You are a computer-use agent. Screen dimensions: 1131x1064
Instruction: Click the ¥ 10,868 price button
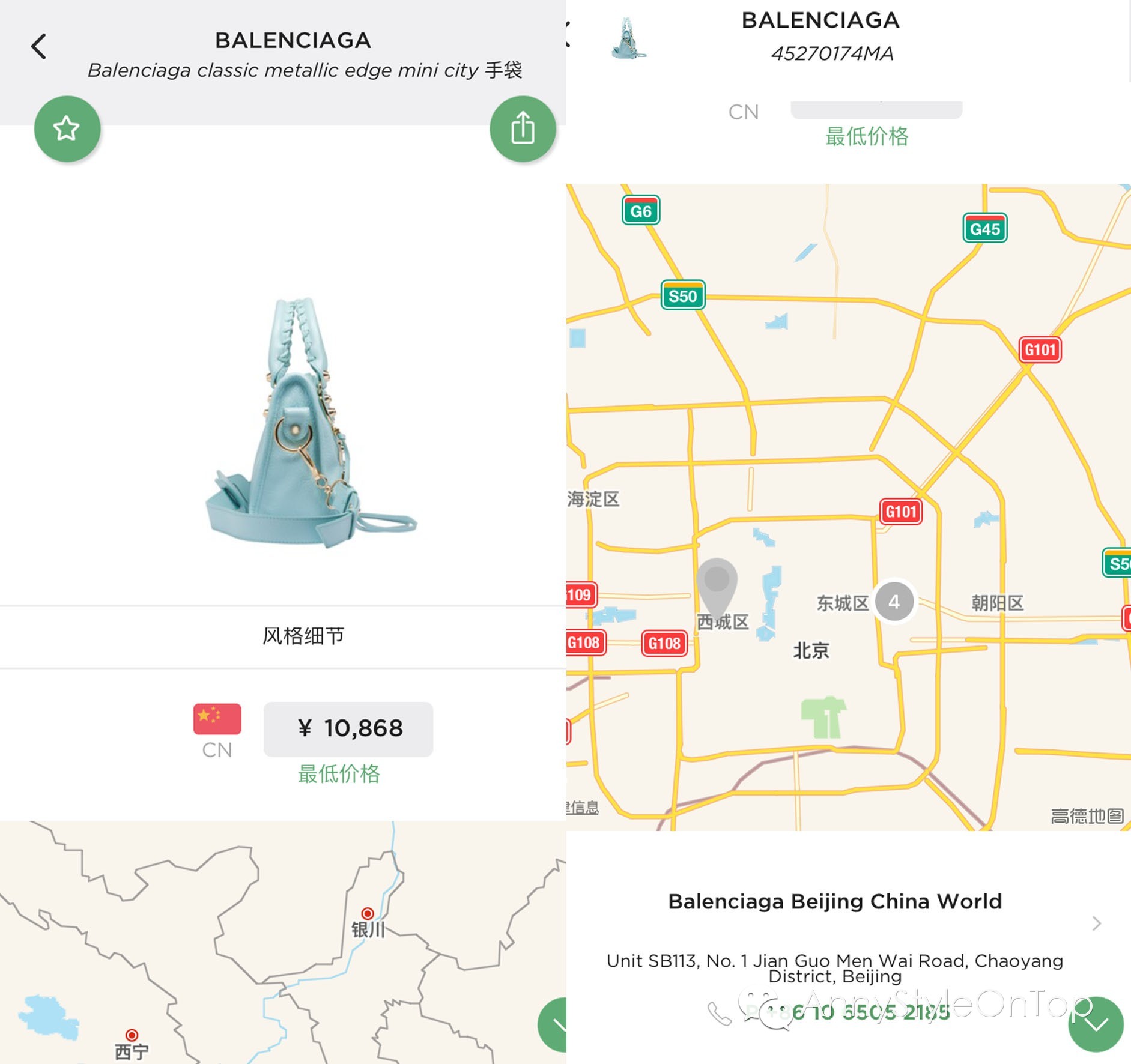[x=348, y=729]
